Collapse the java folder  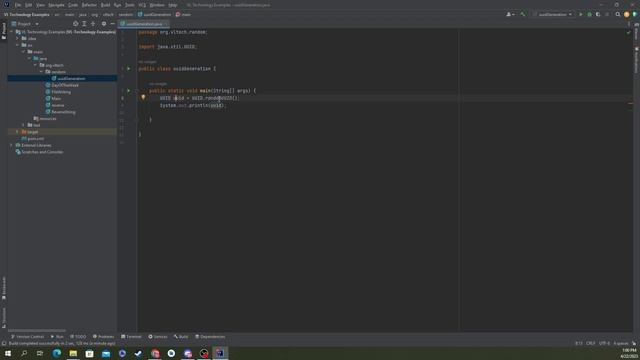29,58
